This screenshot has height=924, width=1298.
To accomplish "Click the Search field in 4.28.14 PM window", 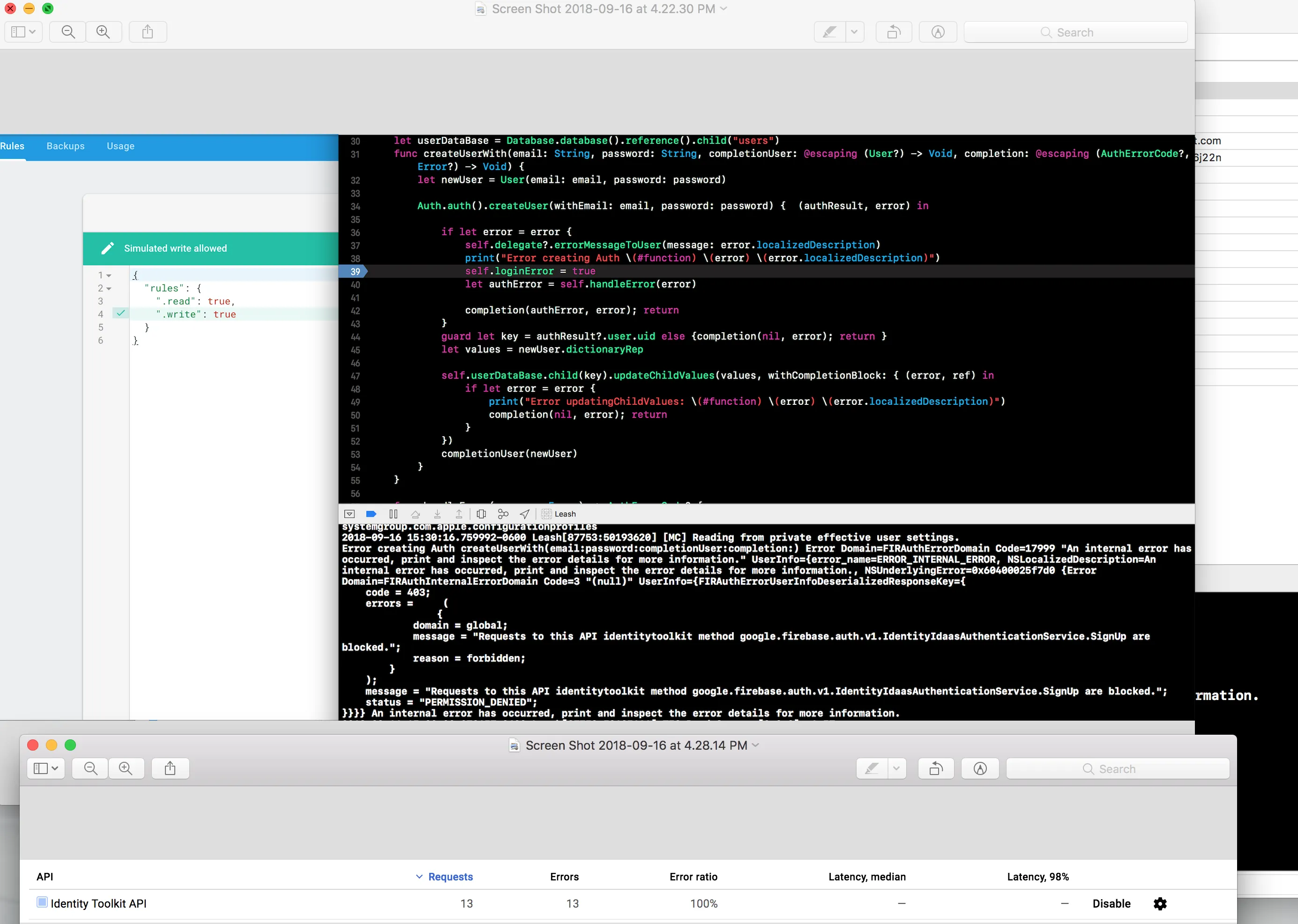I will pyautogui.click(x=1118, y=768).
